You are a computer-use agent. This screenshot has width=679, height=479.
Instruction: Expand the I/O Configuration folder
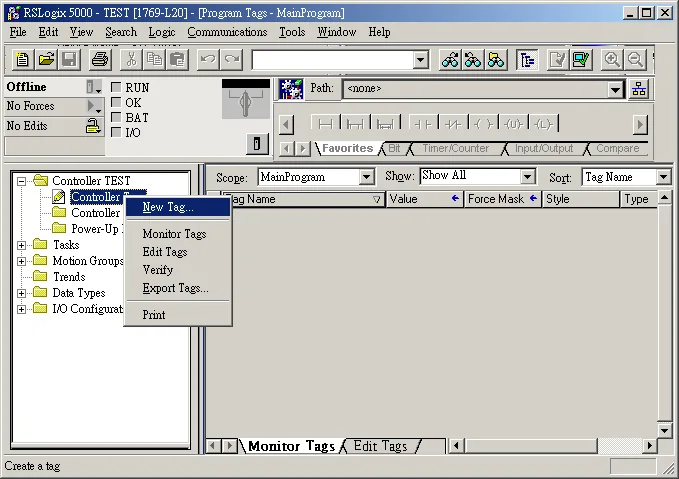coord(21,309)
